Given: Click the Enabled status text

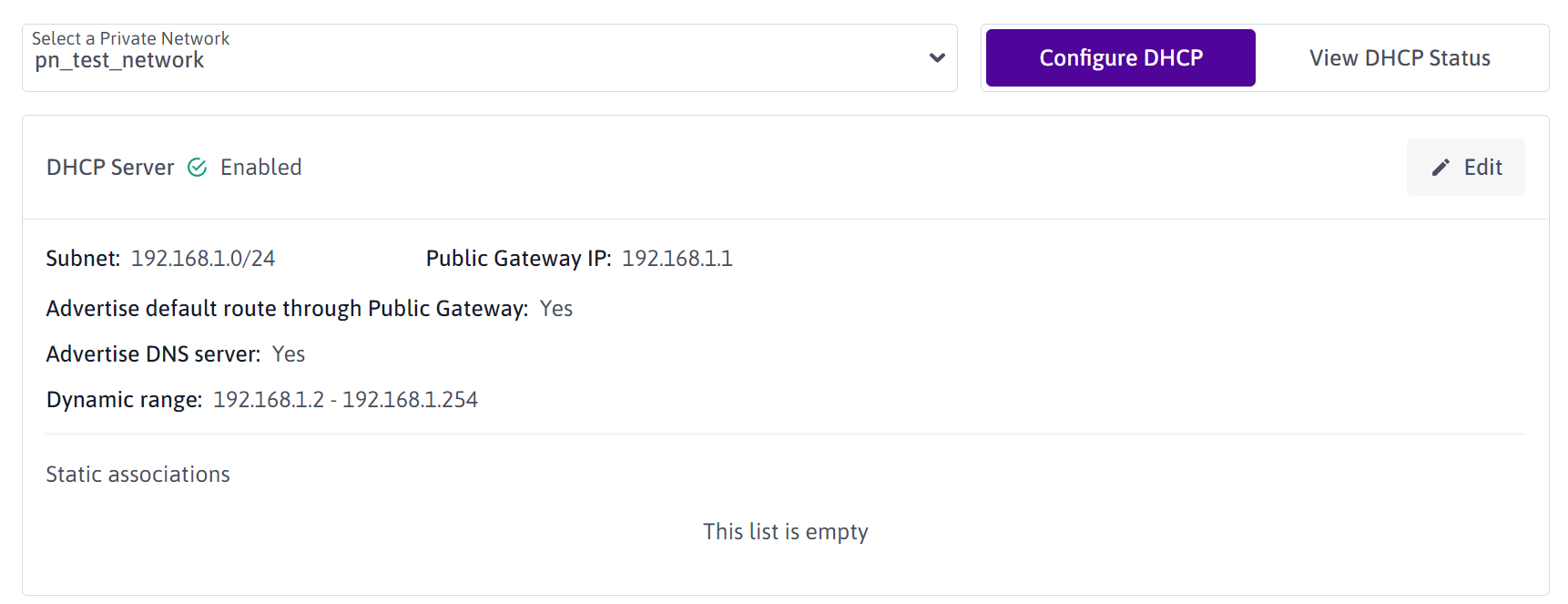Looking at the screenshot, I should click(x=261, y=167).
